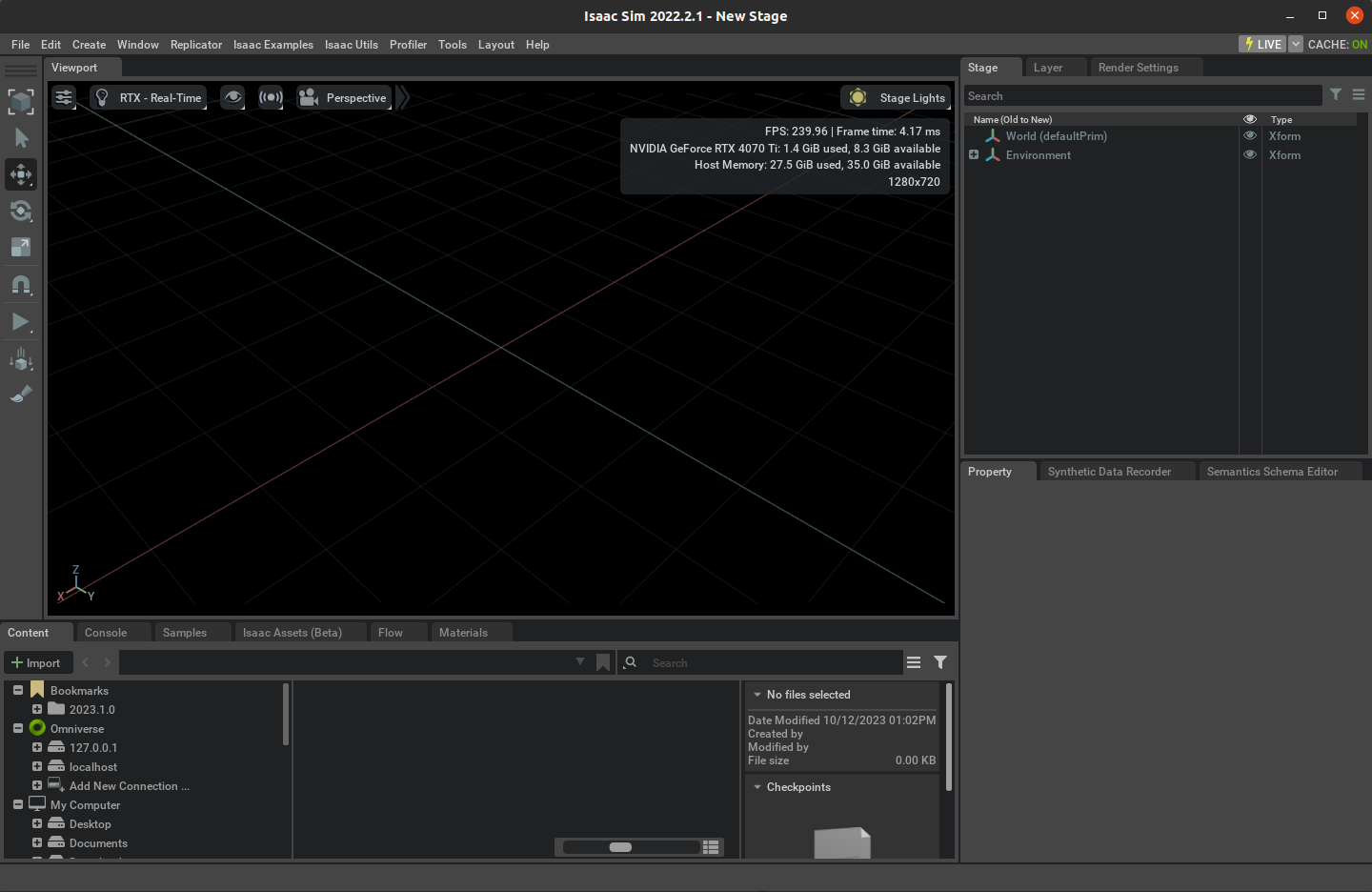Open viewport settings sliders icon
The image size is (1372, 892).
64,97
